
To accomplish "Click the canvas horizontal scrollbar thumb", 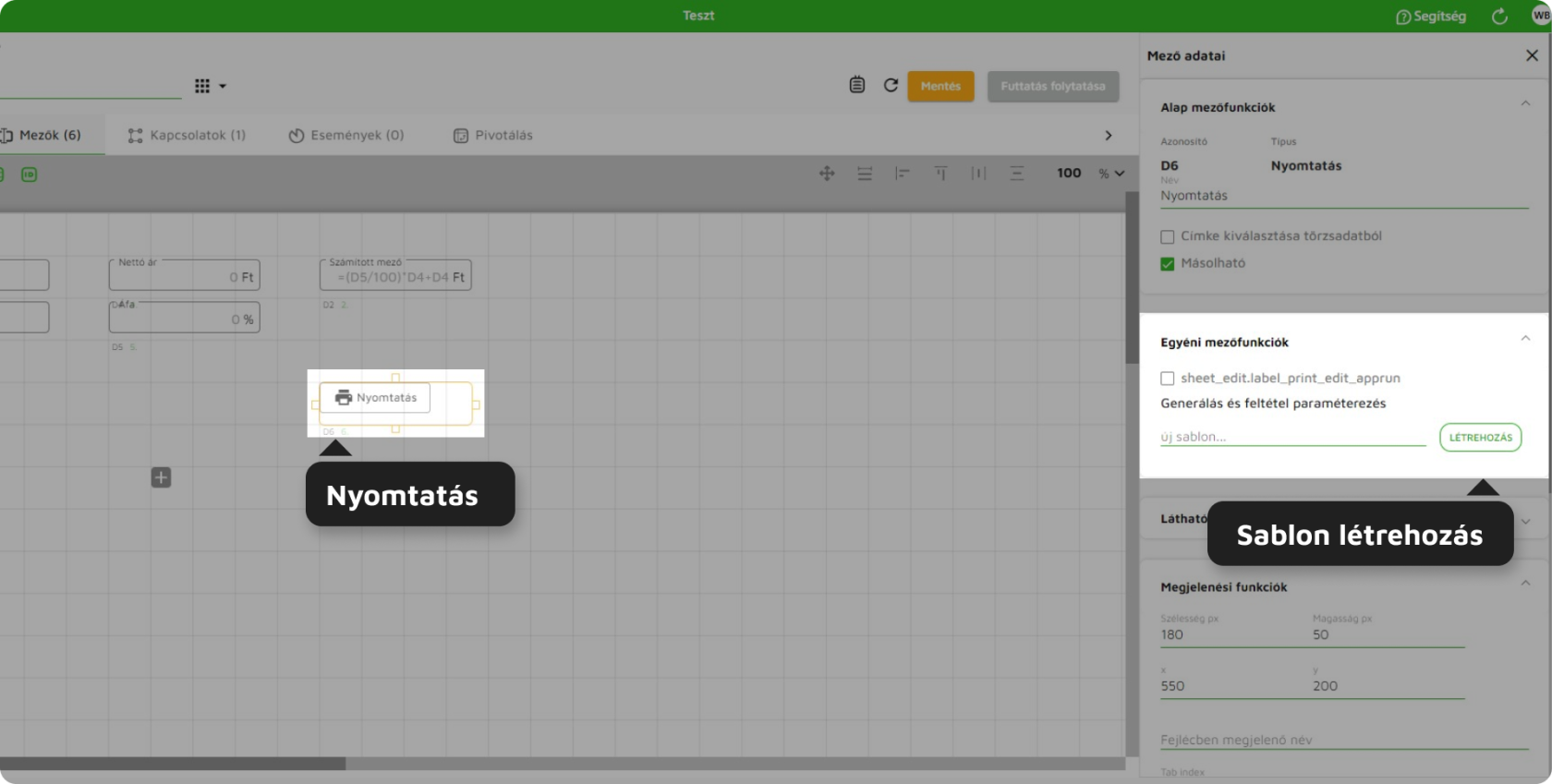I will coord(173,764).
